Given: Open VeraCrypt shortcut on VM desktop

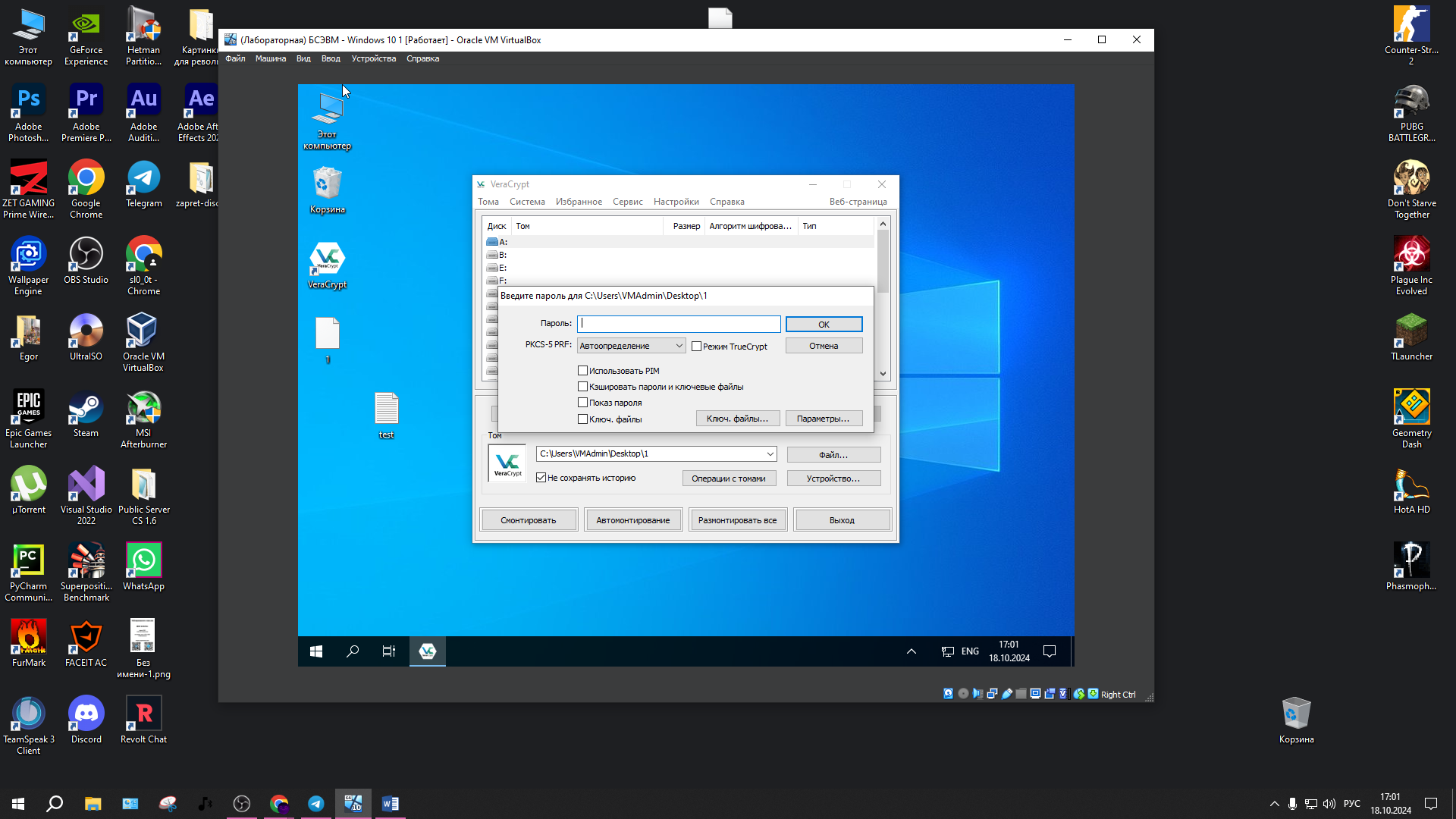Looking at the screenshot, I should 327,265.
